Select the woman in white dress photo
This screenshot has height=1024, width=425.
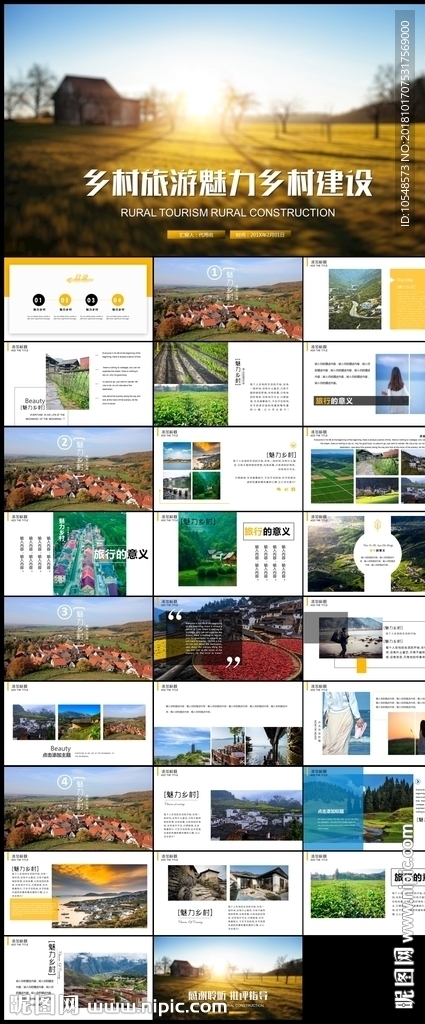click(x=345, y=724)
